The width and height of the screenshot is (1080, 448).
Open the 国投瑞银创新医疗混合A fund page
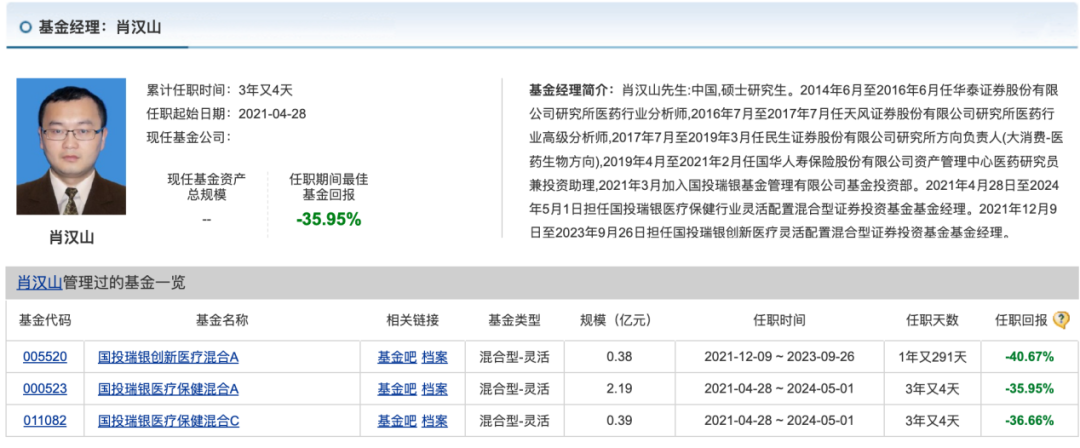[168, 356]
